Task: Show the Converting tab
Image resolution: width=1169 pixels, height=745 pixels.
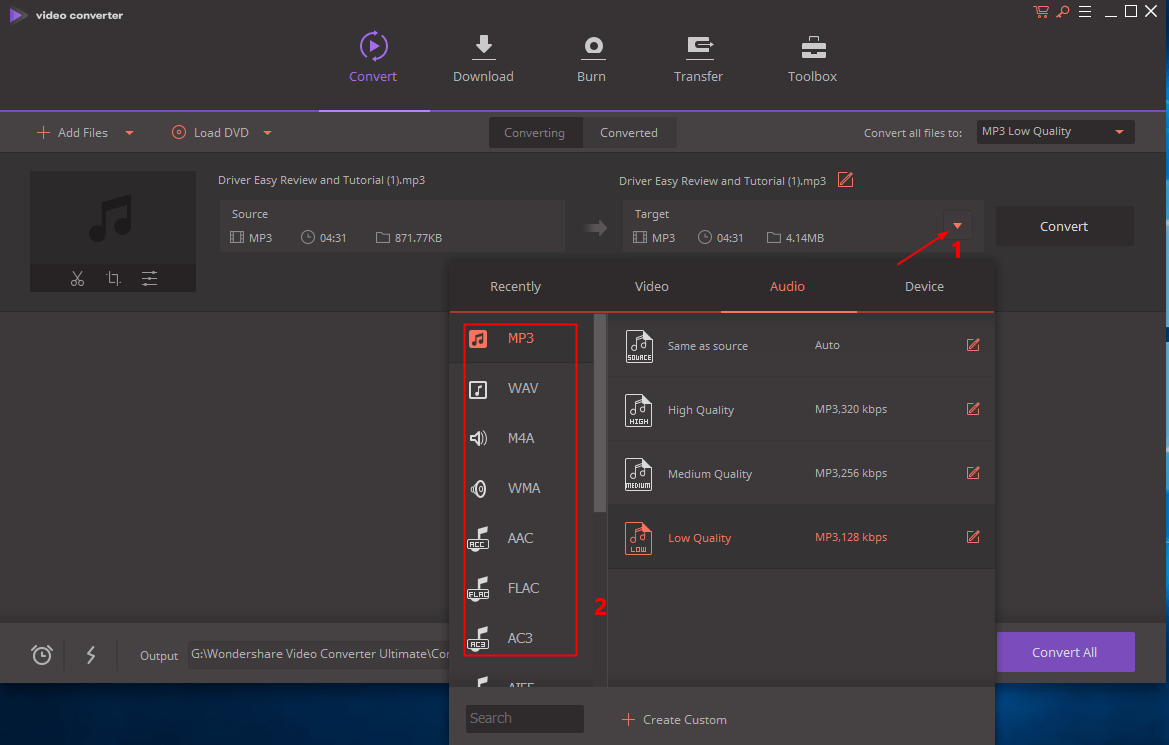Action: click(535, 133)
